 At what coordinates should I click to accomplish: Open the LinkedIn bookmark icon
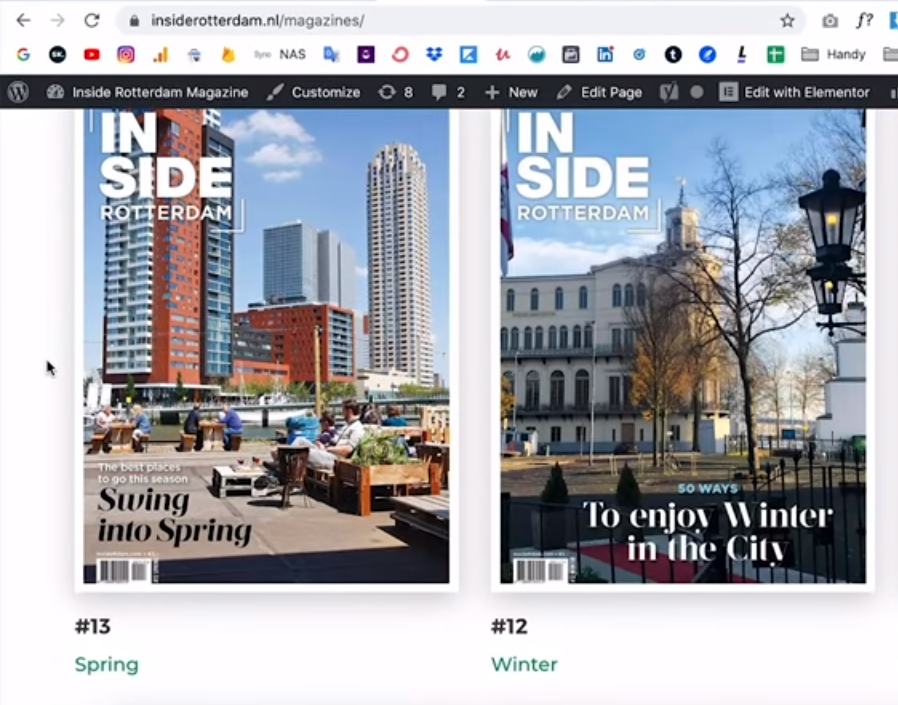605,54
